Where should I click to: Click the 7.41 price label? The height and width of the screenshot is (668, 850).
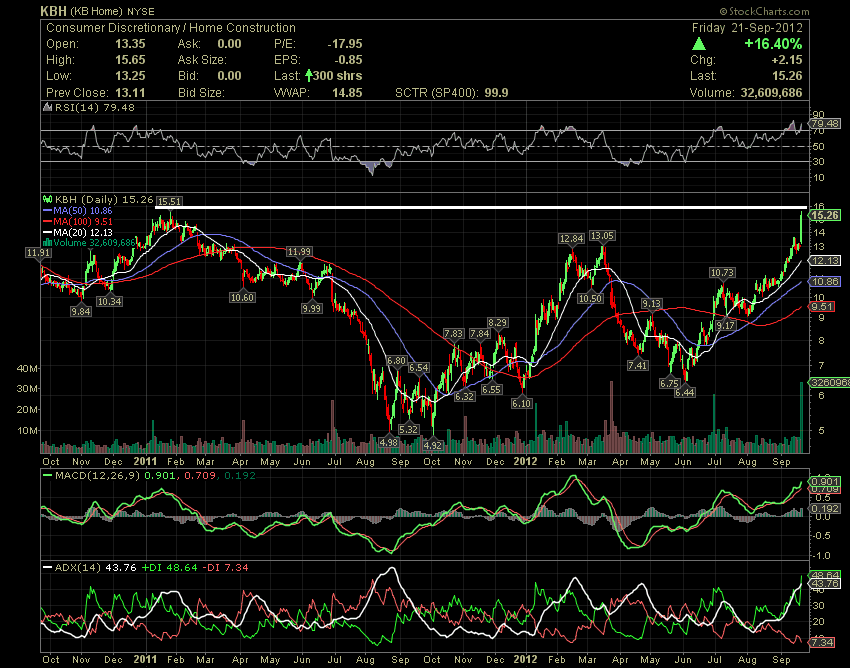pos(638,365)
